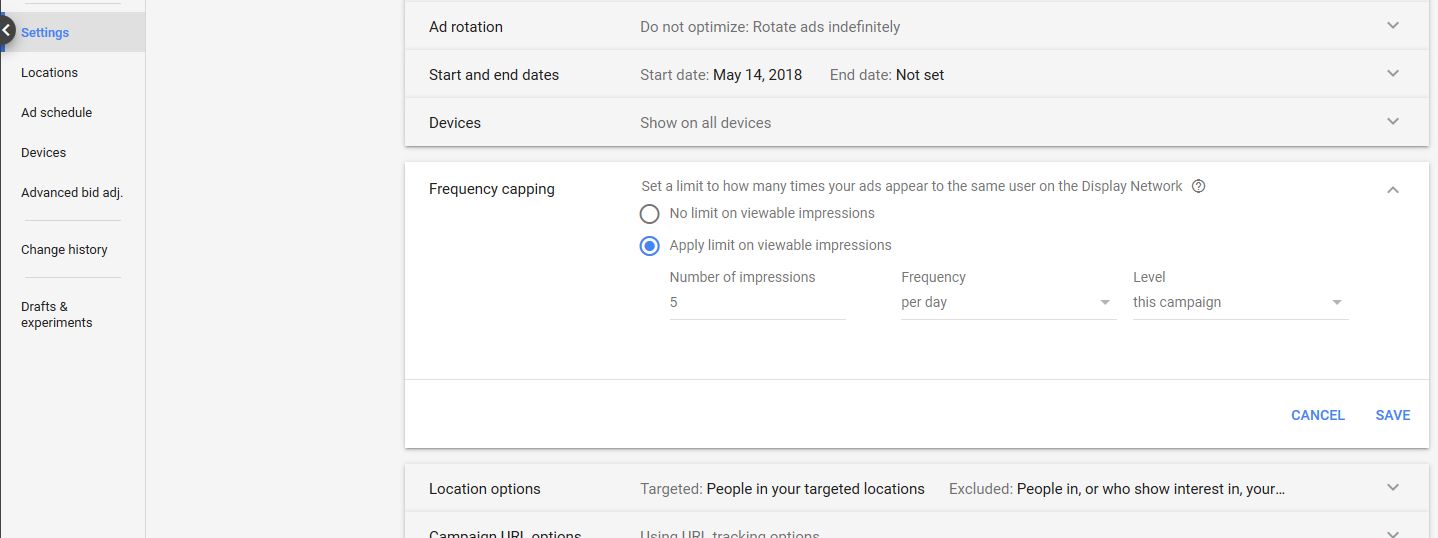This screenshot has height=538, width=1438.
Task: Open the Level this campaign dropdown
Action: 1240,303
